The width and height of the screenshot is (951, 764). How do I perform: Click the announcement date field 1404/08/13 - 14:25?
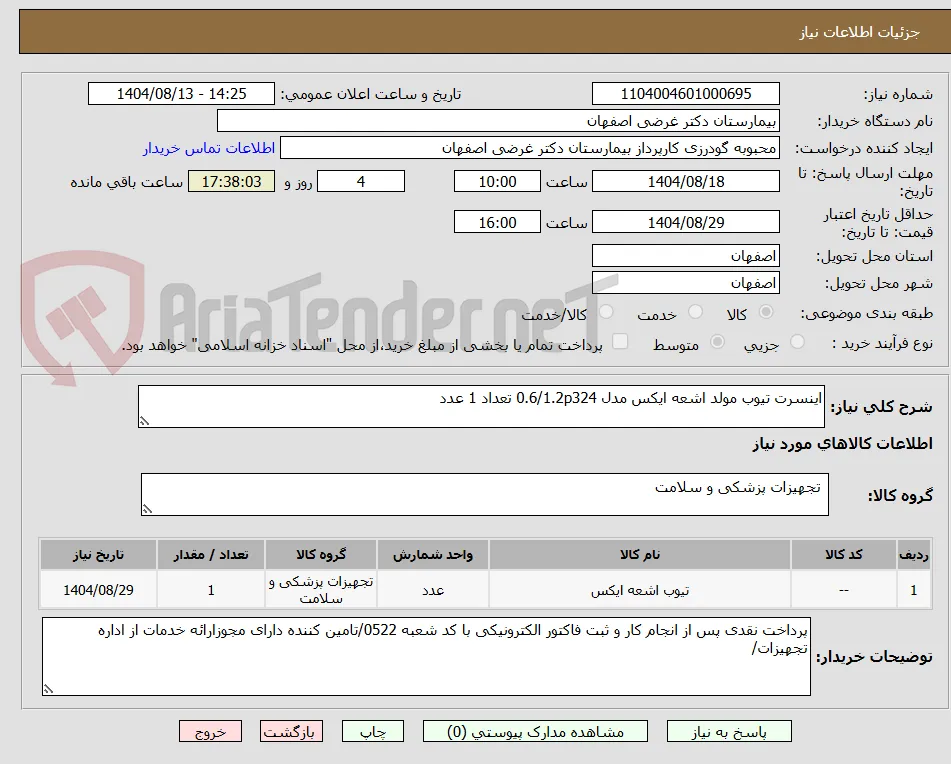[x=181, y=94]
